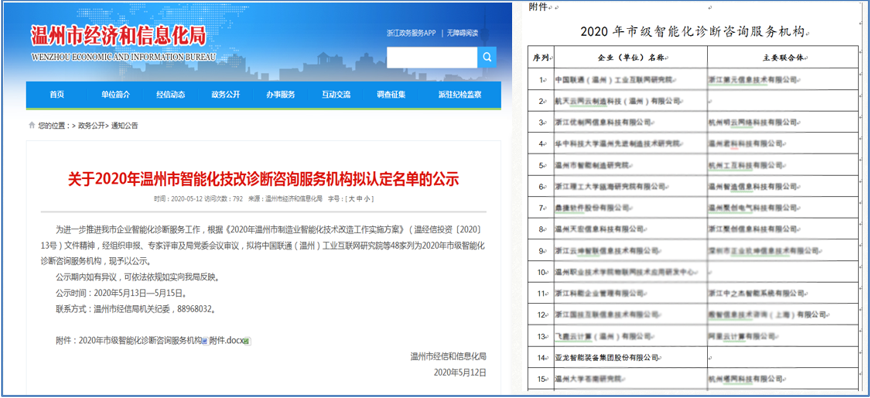Set font size to 大
870x398 pixels.
(x=350, y=198)
